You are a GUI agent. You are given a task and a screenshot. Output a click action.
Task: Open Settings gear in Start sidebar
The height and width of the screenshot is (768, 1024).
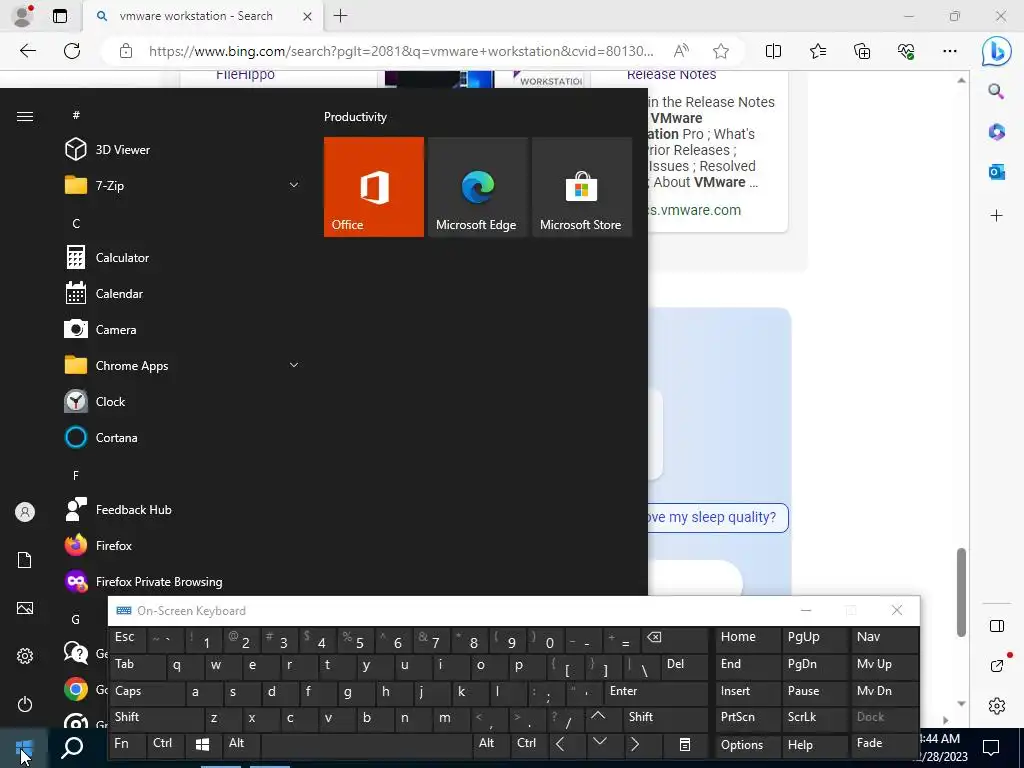[25, 656]
